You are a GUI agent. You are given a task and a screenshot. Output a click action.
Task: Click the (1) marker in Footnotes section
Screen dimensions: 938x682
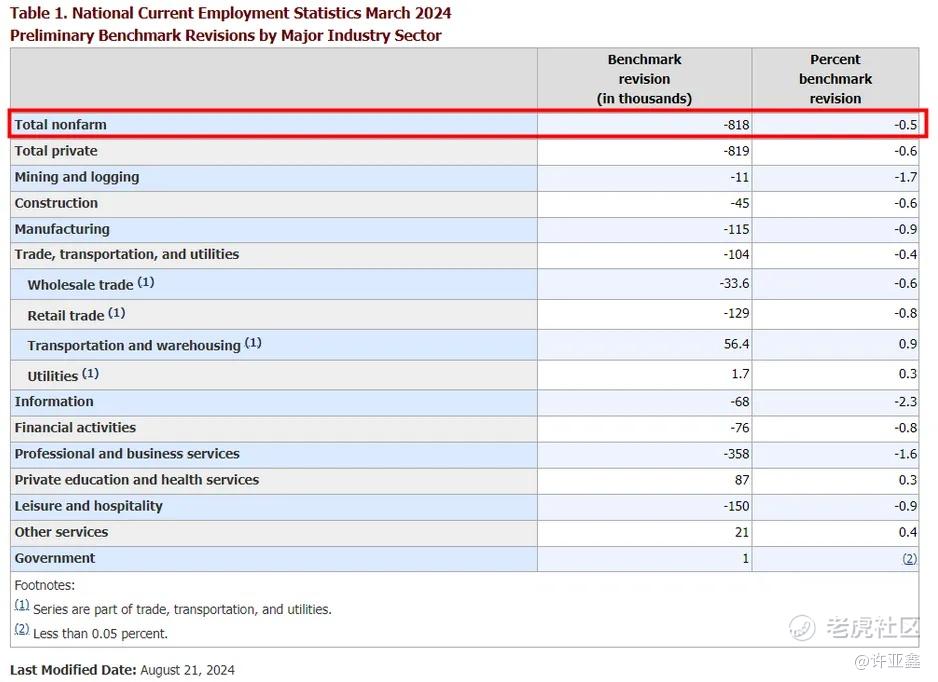(x=22, y=605)
